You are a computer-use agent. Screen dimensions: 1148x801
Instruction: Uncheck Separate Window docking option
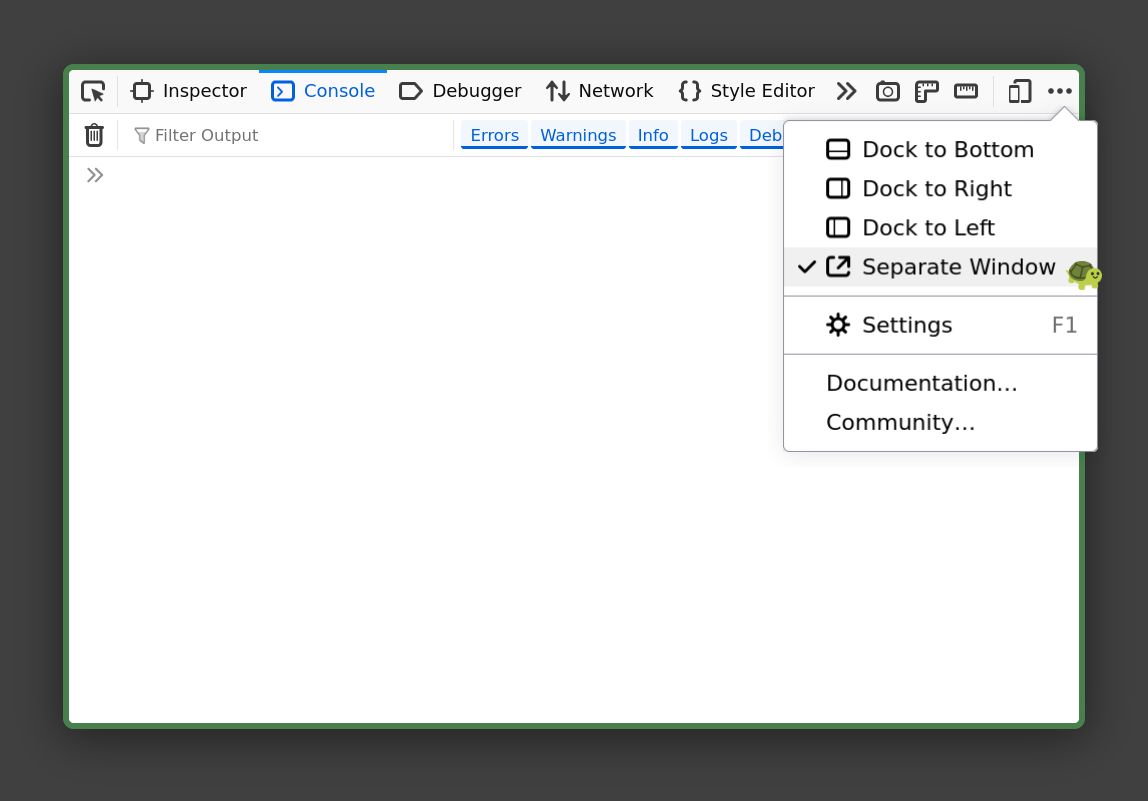[958, 266]
